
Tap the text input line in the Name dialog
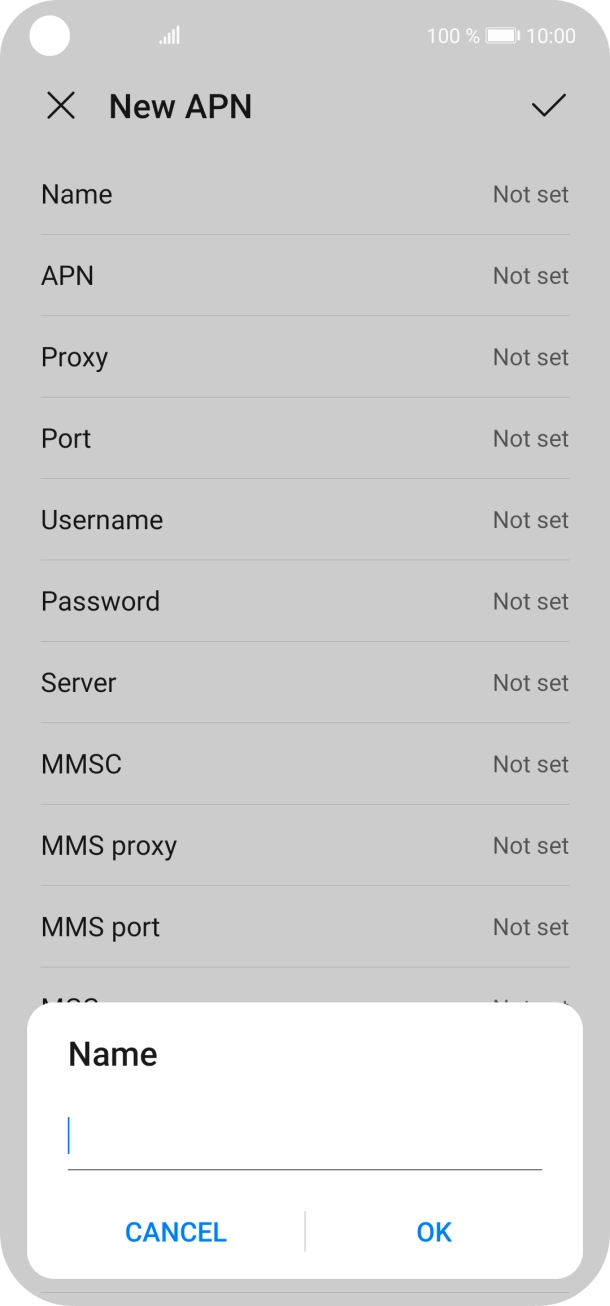(x=305, y=1139)
